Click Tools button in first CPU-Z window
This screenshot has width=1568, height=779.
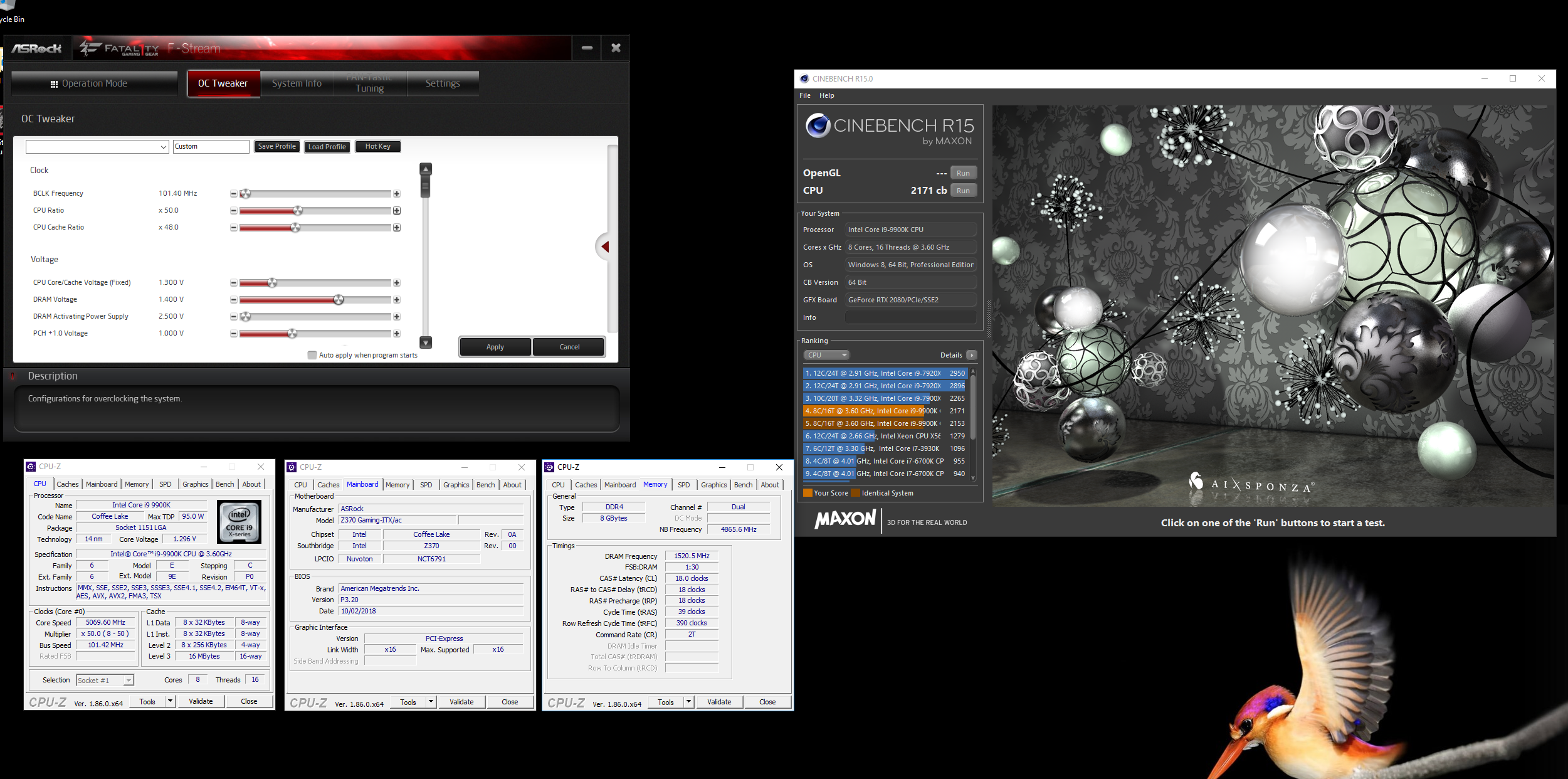(x=147, y=701)
